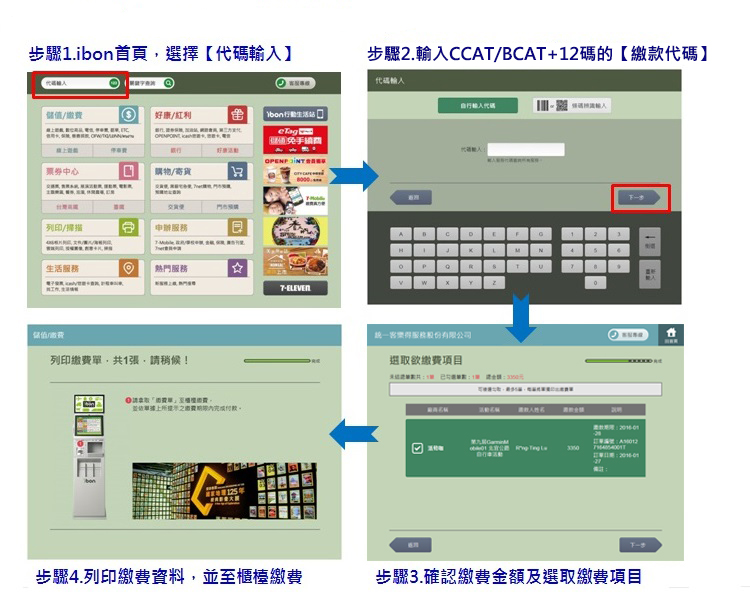Click the keyword search box on home page
This screenshot has height=605, width=750.
(150, 83)
